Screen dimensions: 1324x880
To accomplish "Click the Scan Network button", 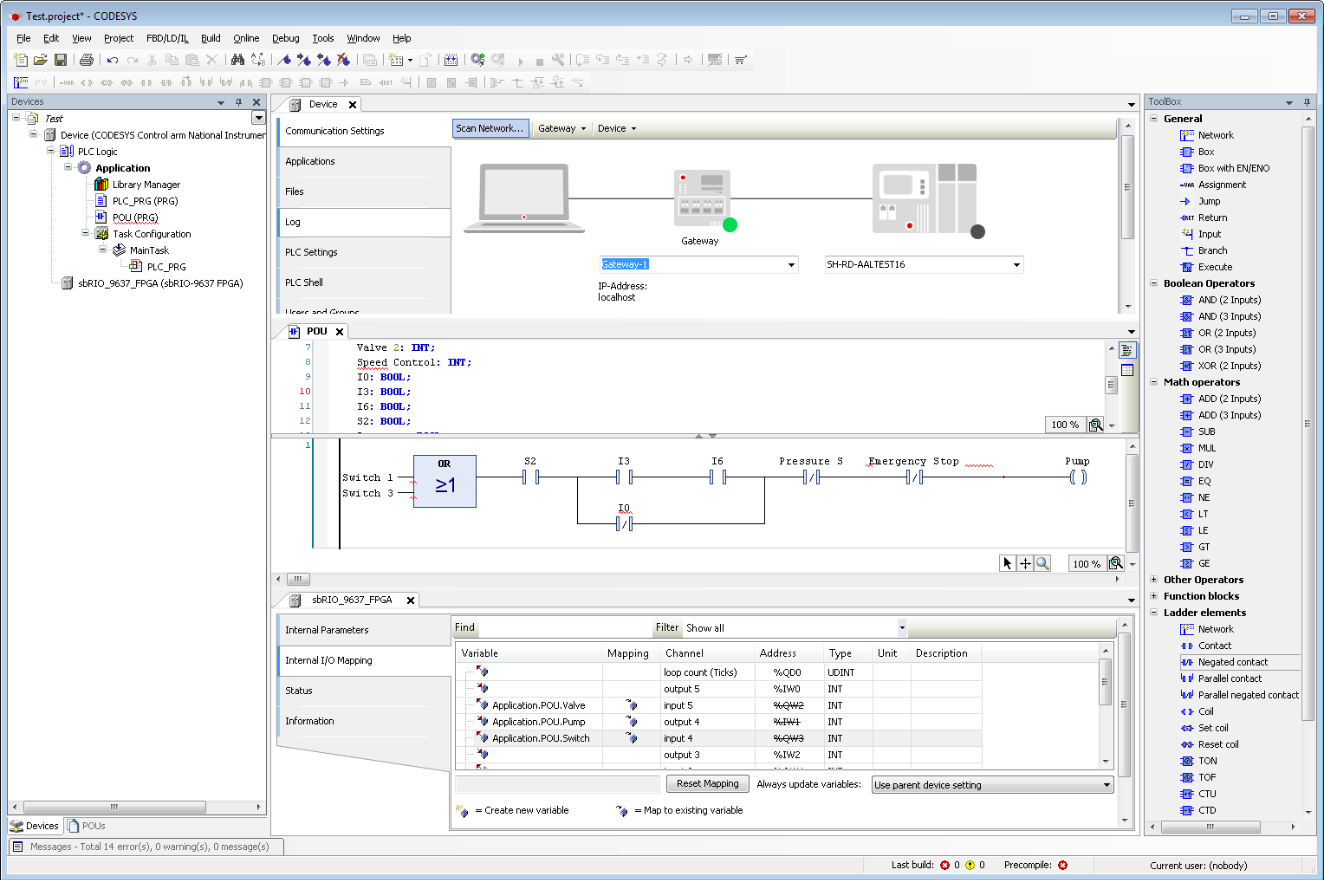I will point(490,128).
